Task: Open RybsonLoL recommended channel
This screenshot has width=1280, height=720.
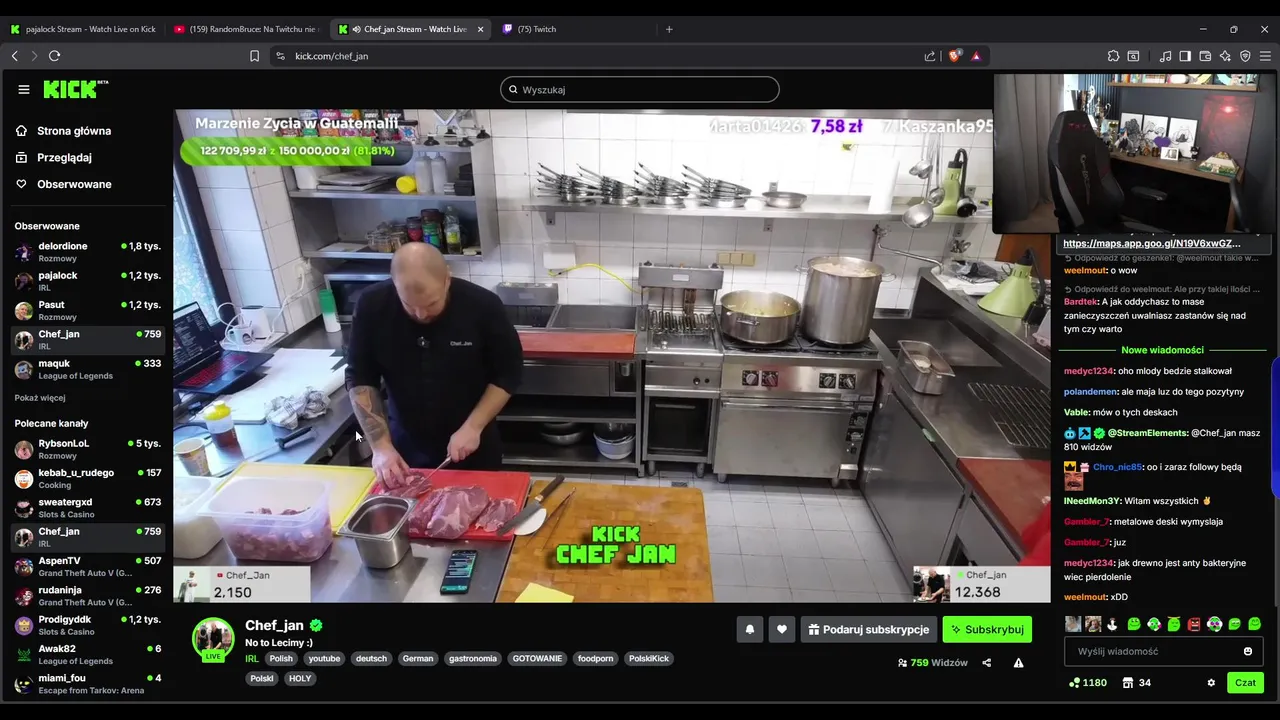Action: 86,449
